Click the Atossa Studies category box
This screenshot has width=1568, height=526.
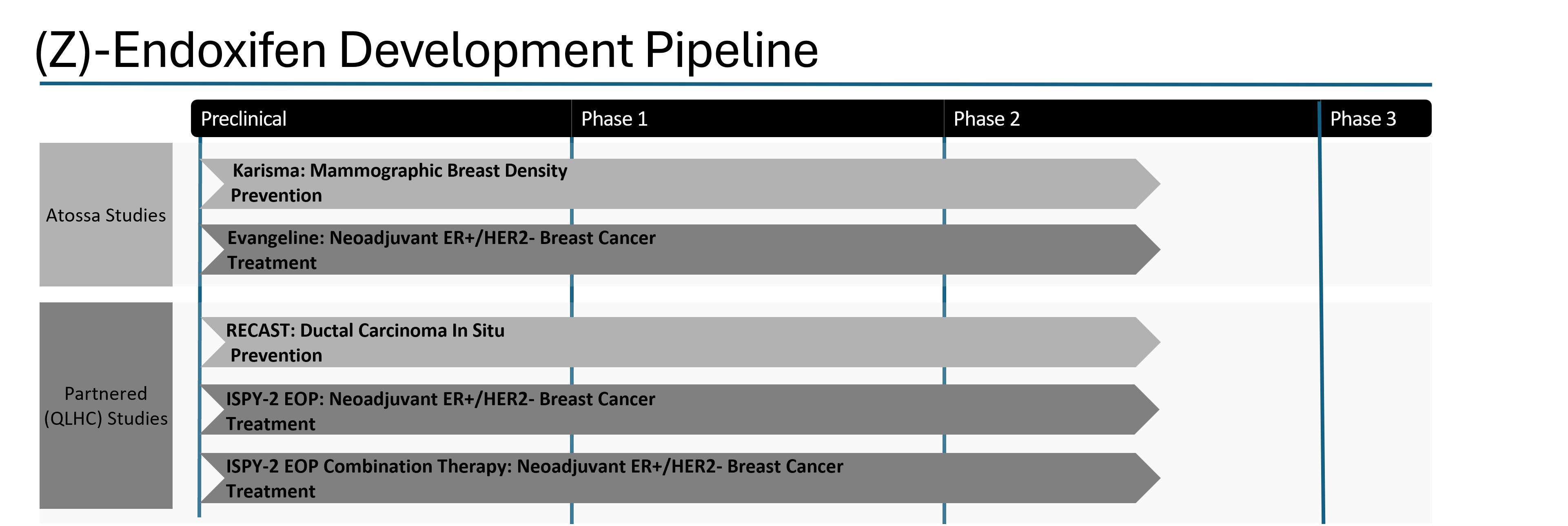(x=106, y=215)
